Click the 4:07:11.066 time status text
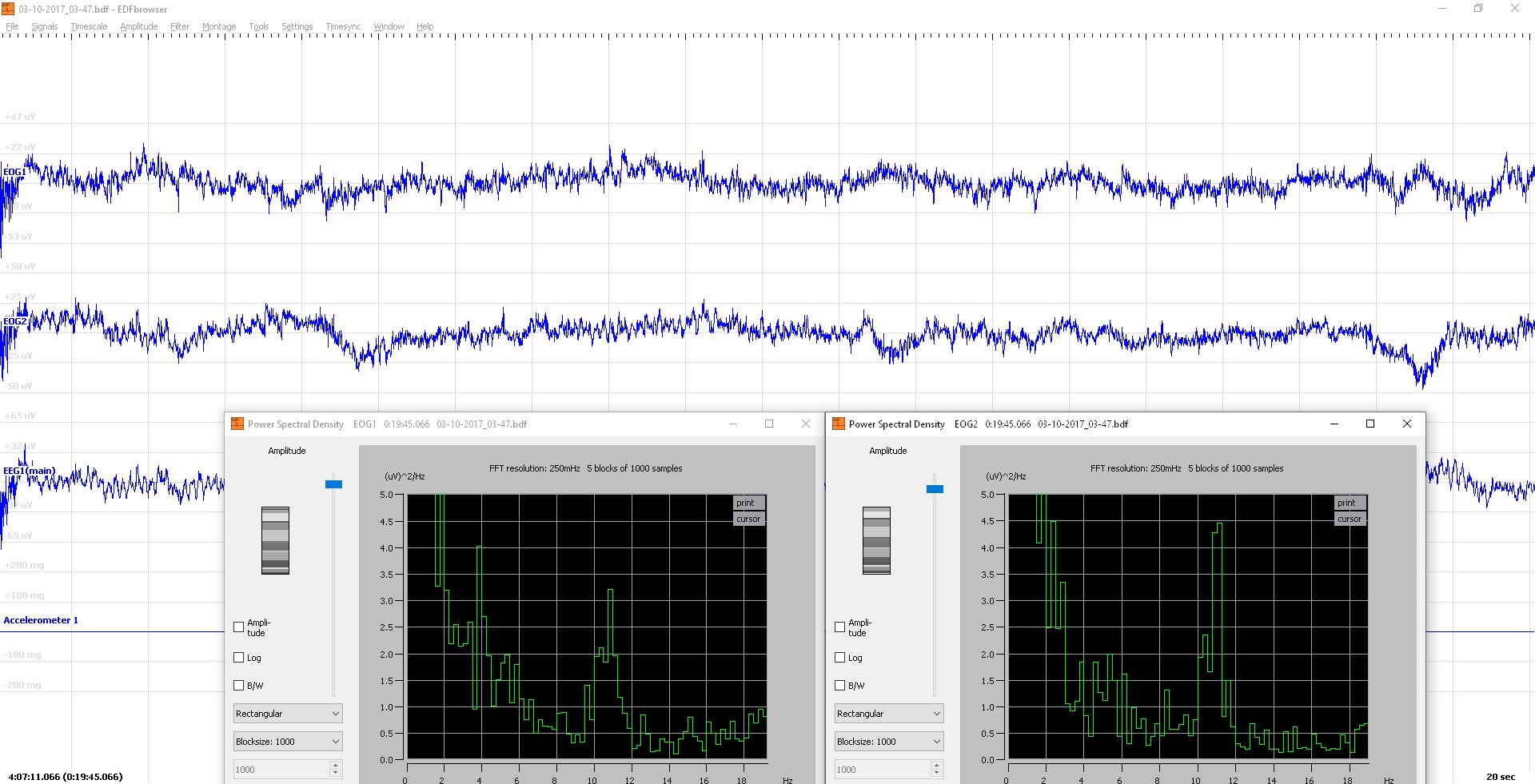Image resolution: width=1535 pixels, height=784 pixels. point(66,777)
